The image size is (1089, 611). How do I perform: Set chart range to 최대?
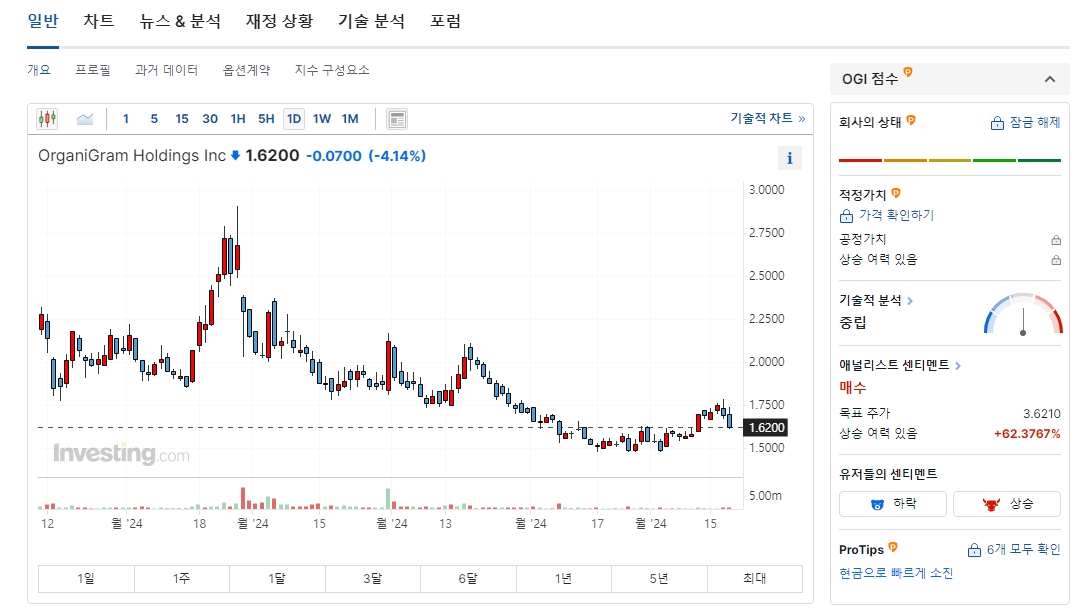[755, 578]
